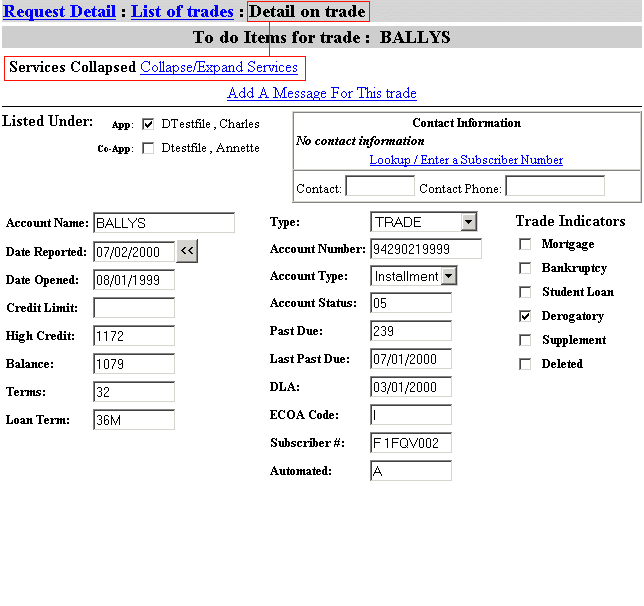Click the Contact Phone input field

(555, 186)
